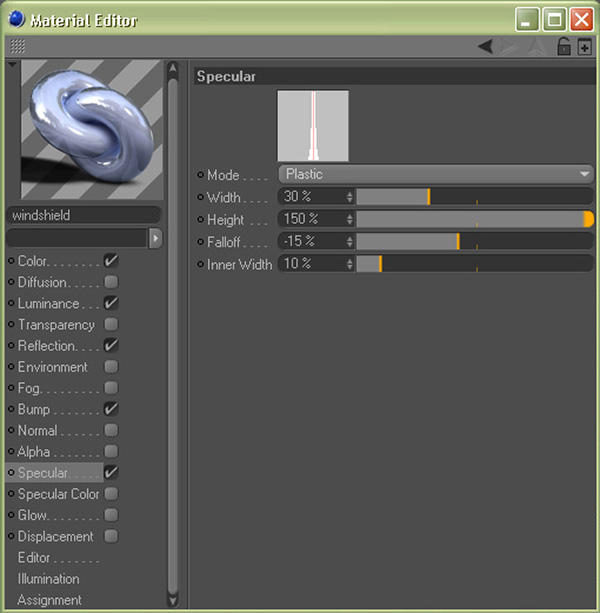The height and width of the screenshot is (613, 600).
Task: Toggle the Glow channel checkbox
Action: coord(111,515)
